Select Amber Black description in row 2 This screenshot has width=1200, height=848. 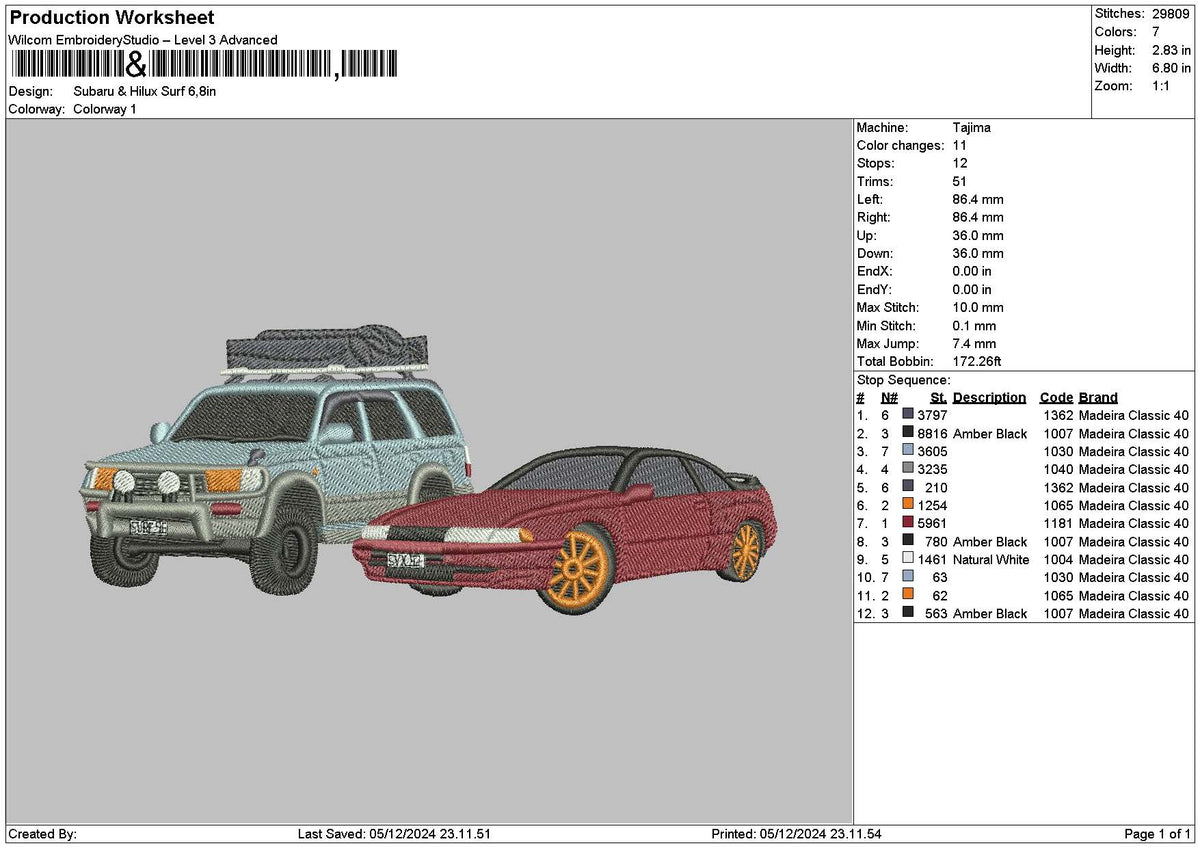point(990,434)
